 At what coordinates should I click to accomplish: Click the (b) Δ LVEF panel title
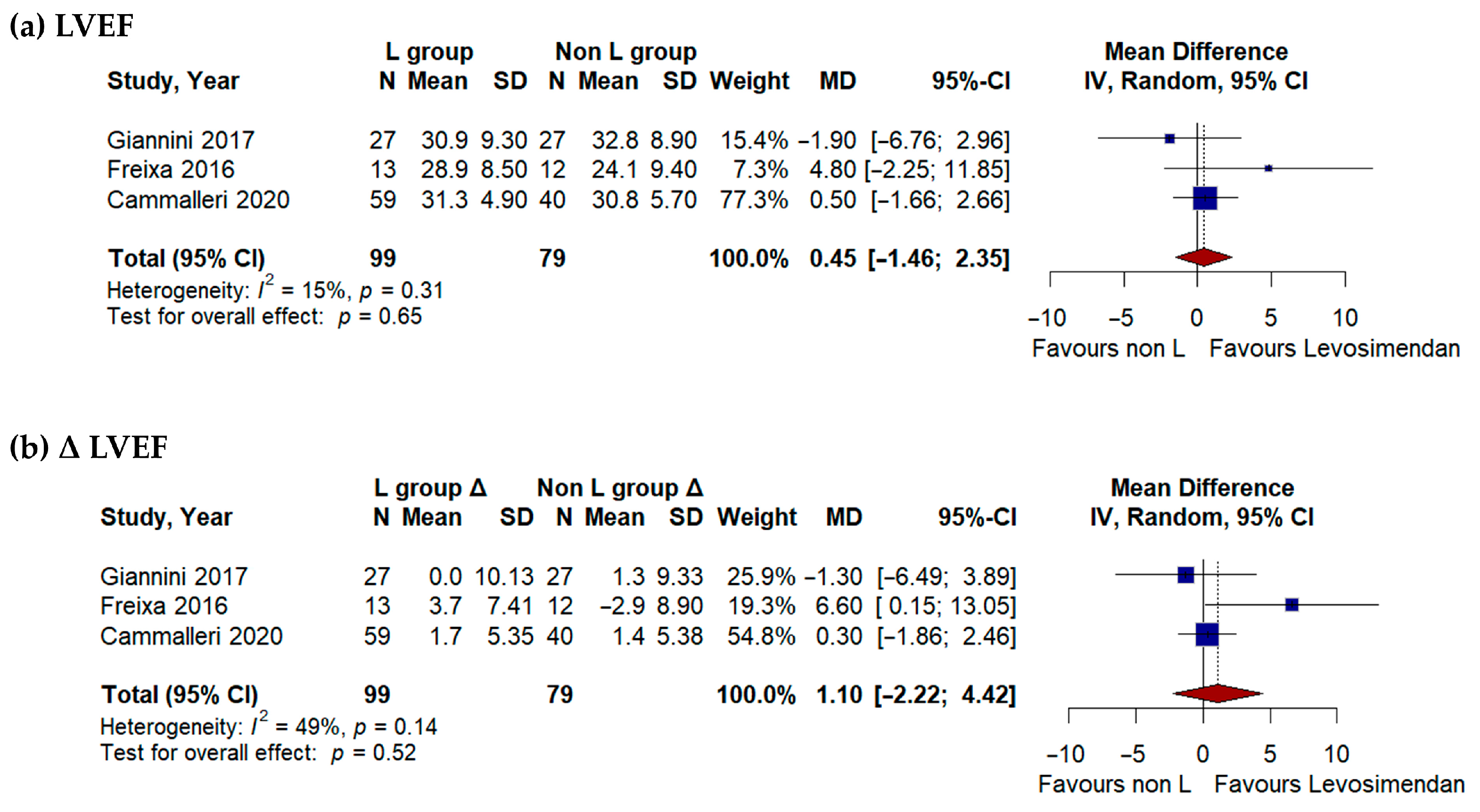[89, 447]
